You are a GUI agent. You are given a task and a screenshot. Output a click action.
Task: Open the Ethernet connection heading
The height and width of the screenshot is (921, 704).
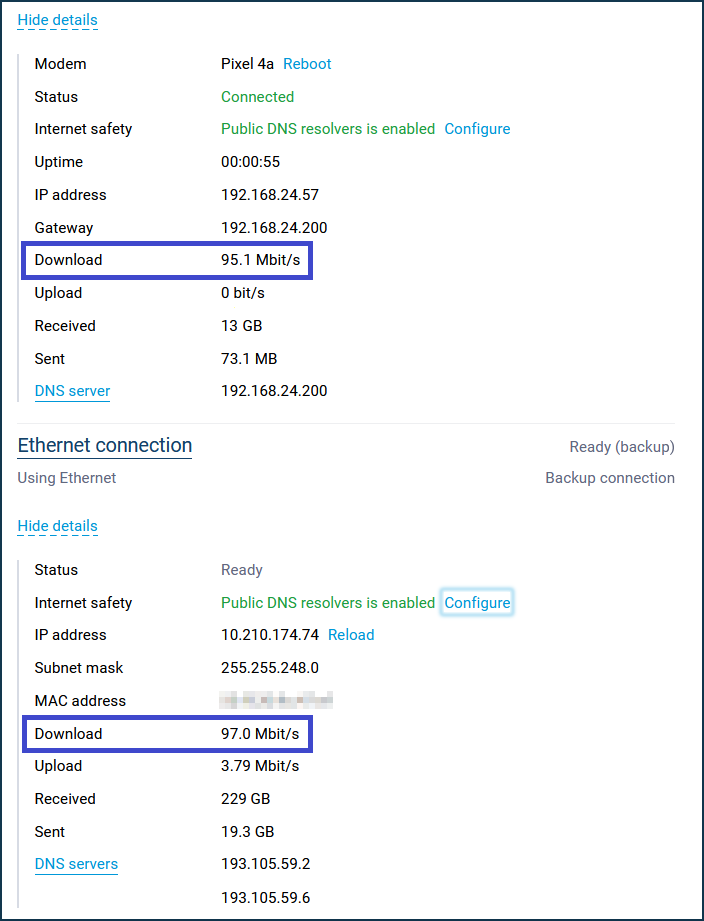pos(105,446)
